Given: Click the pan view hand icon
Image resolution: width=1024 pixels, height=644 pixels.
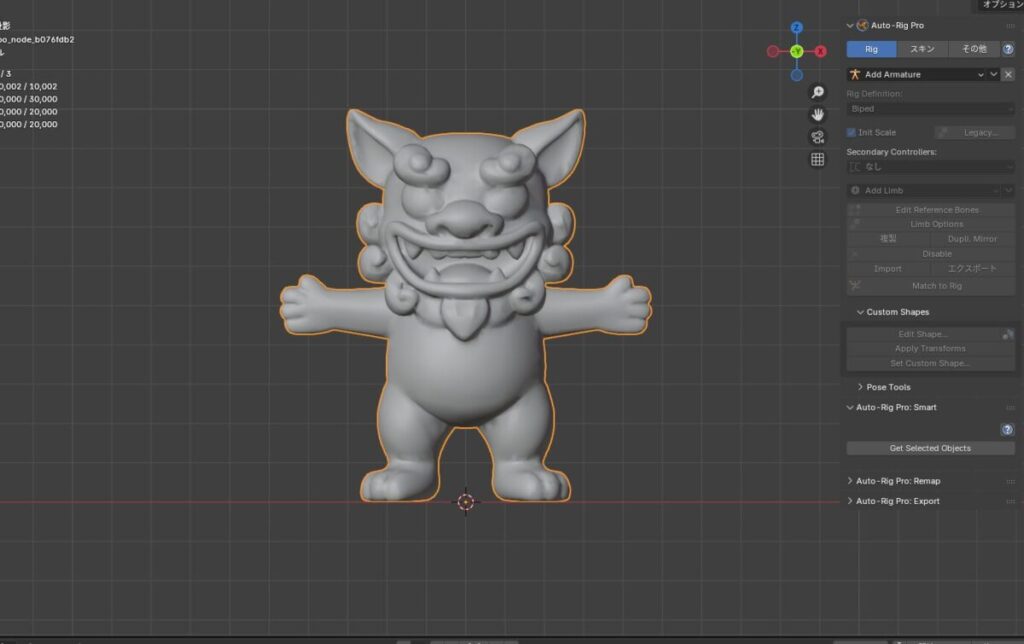Looking at the screenshot, I should pos(817,114).
